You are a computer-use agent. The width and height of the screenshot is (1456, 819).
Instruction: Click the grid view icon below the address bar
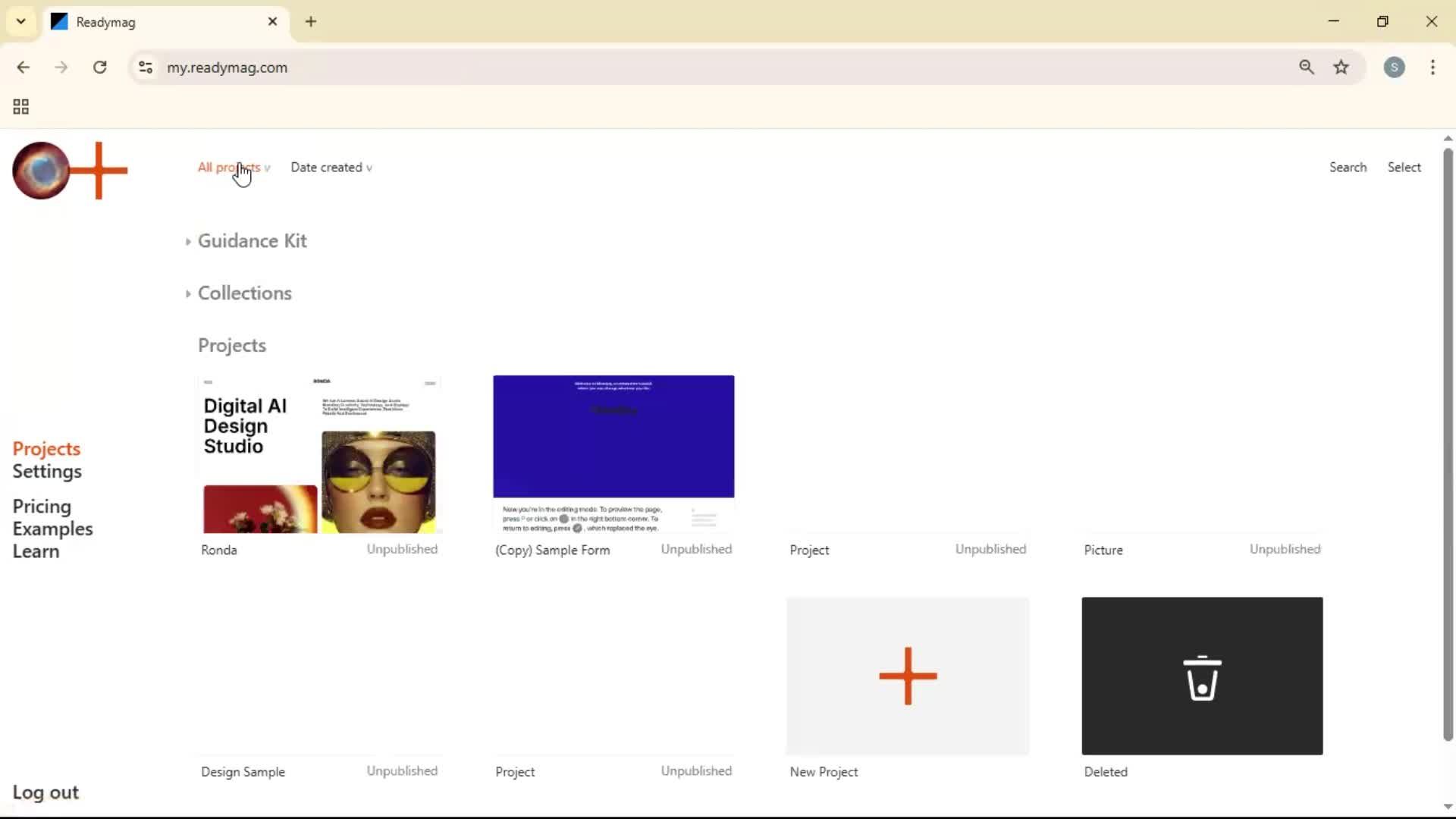coord(20,106)
